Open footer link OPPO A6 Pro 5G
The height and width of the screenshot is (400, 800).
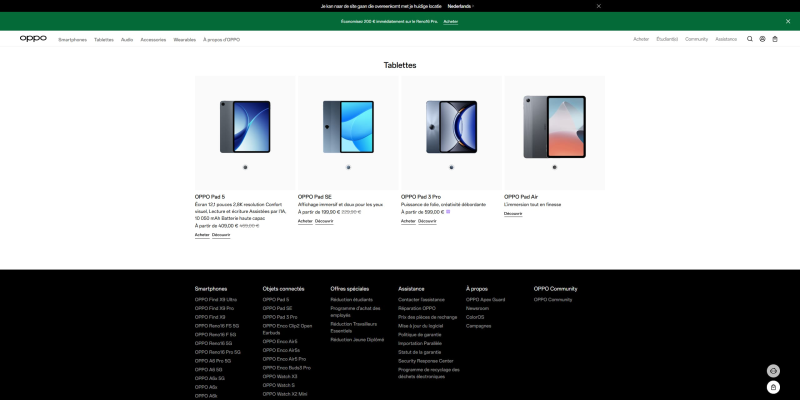coord(213,361)
